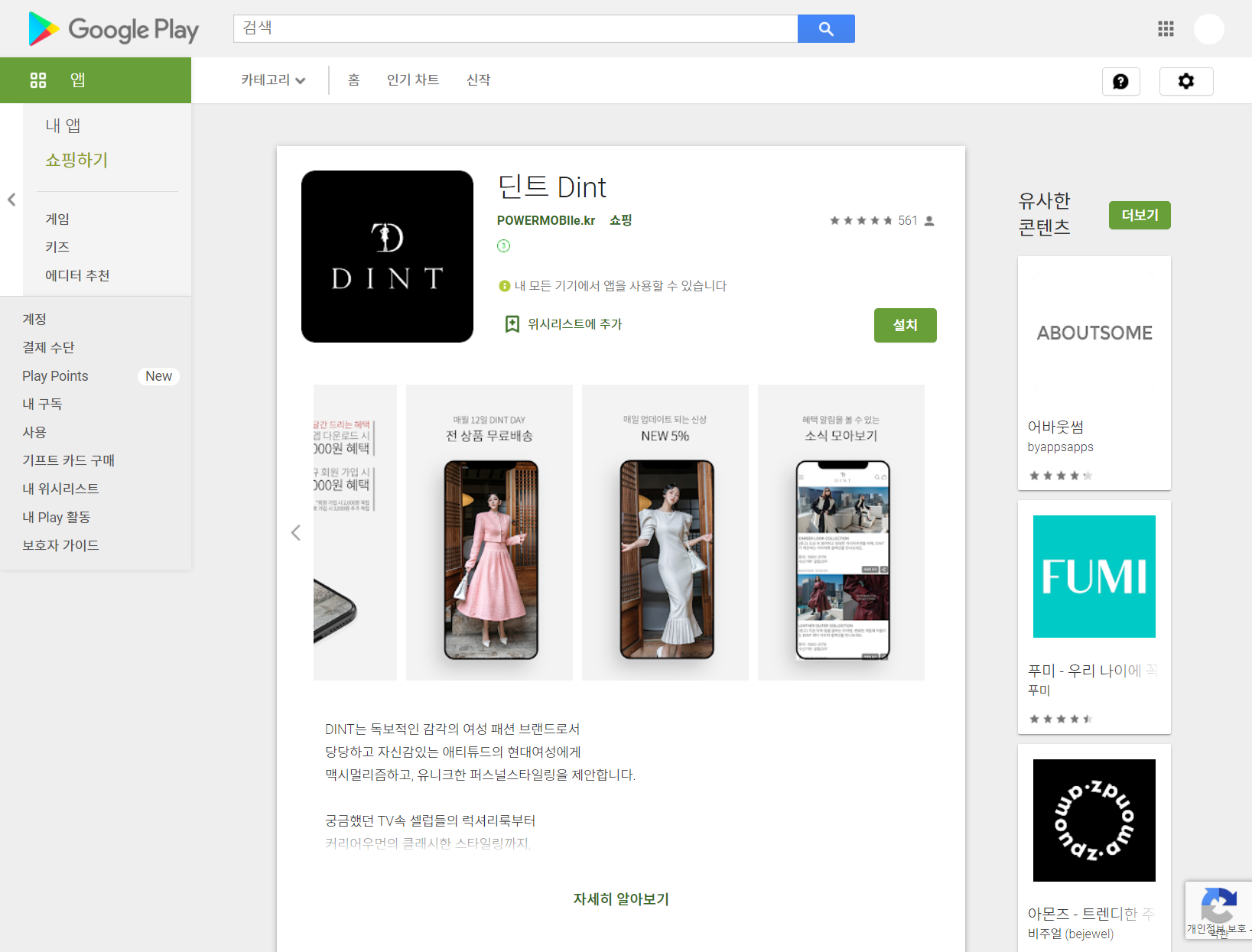Click the DINT black app icon
The width and height of the screenshot is (1252, 952).
click(x=387, y=256)
